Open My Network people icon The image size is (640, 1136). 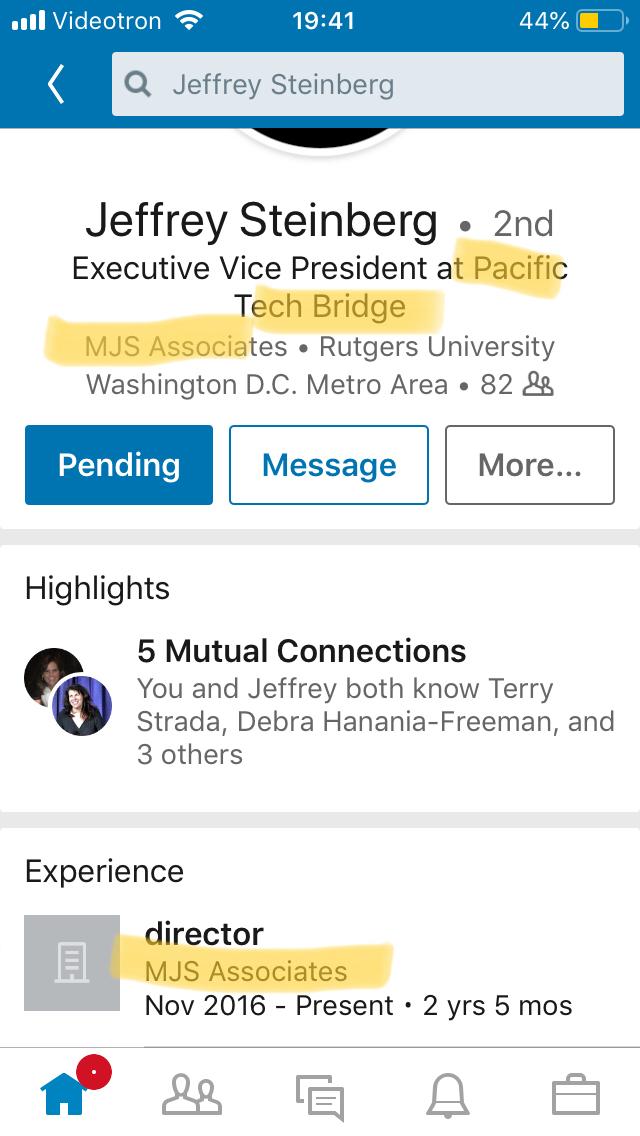point(191,1095)
